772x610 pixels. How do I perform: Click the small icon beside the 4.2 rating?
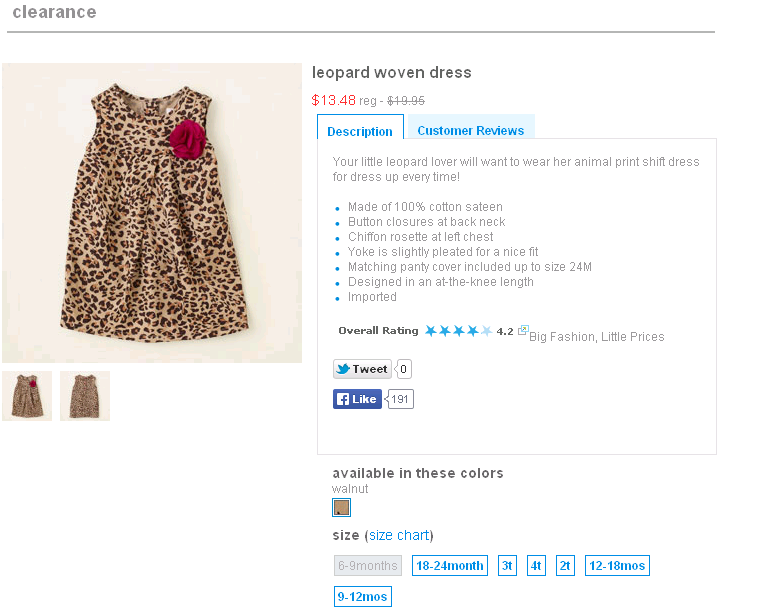point(523,330)
